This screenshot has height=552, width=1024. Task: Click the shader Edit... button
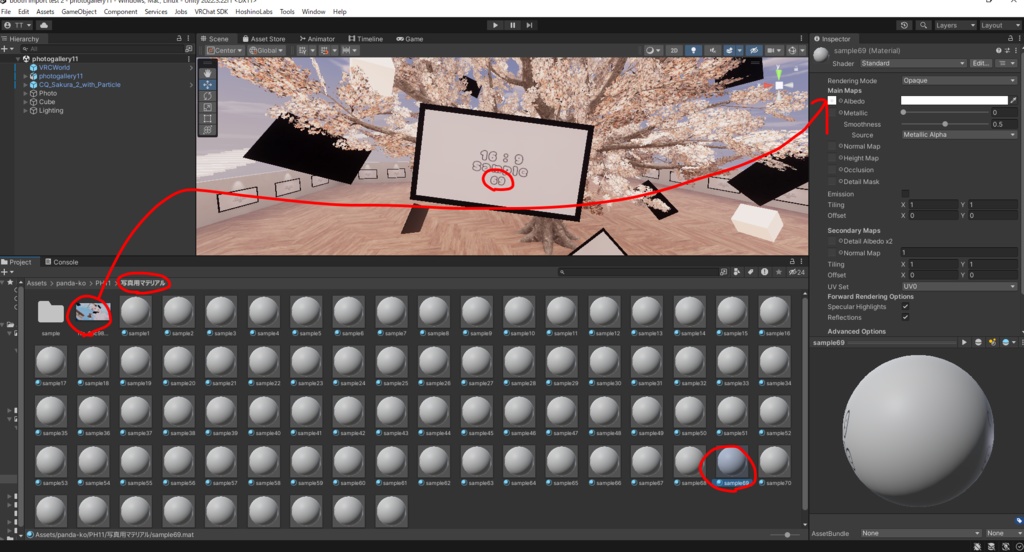point(980,63)
